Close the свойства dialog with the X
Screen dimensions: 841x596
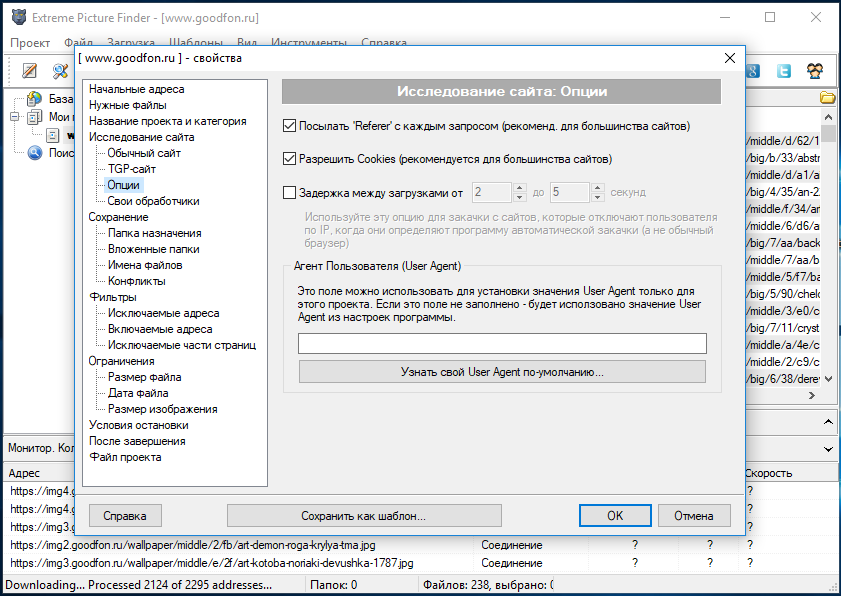point(730,58)
